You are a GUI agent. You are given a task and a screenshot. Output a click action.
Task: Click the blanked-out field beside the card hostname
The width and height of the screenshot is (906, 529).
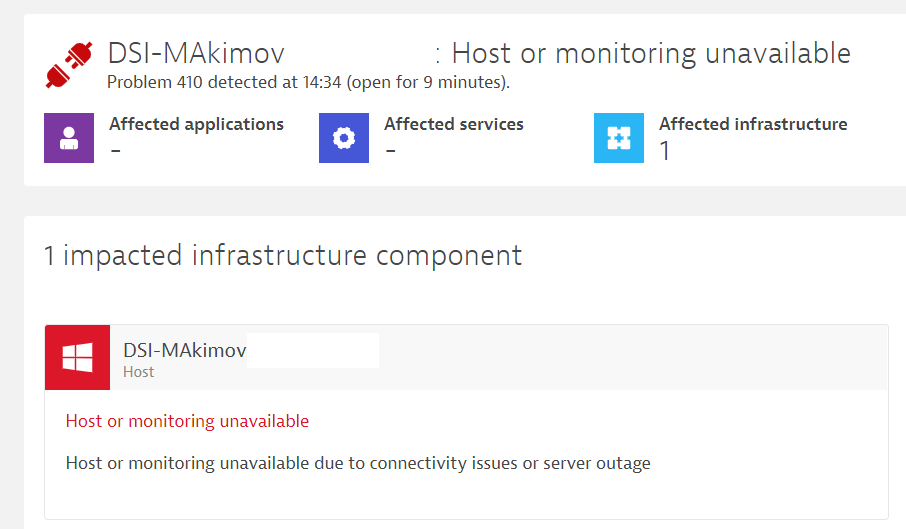tap(312, 350)
